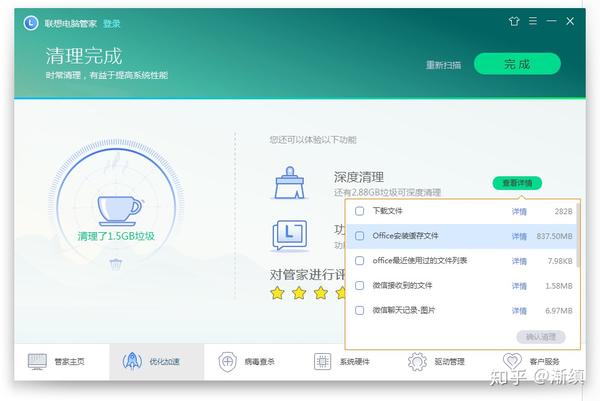Close the Lenovo PC Manager window
600x401 pixels.
coord(570,21)
